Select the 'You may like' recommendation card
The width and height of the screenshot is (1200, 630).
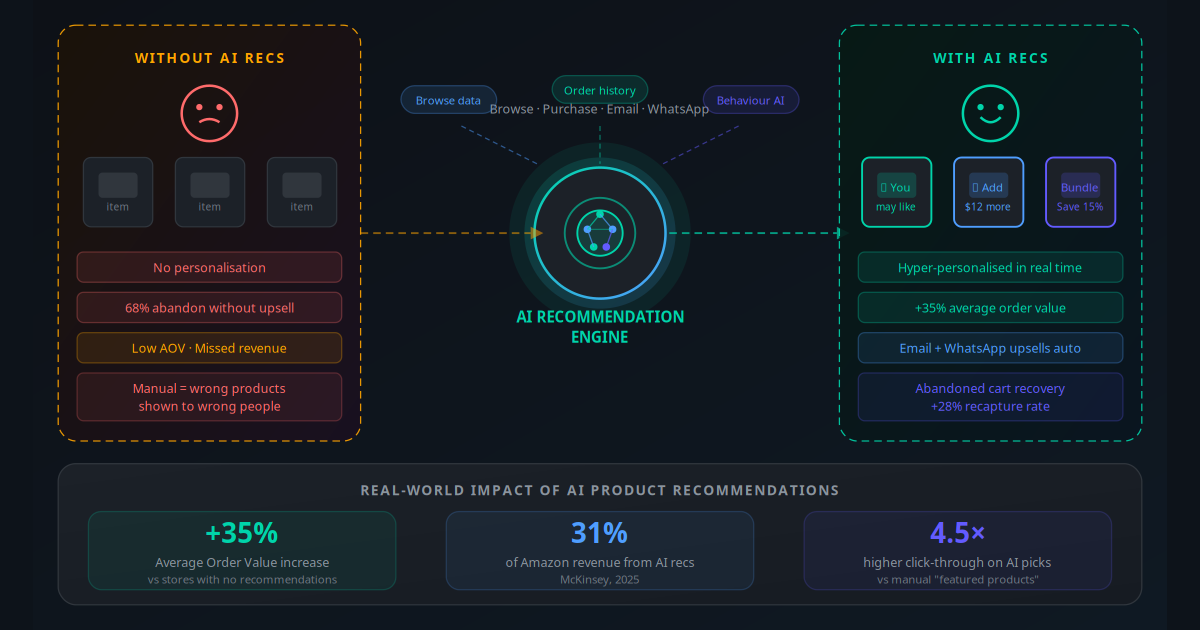[x=897, y=192]
